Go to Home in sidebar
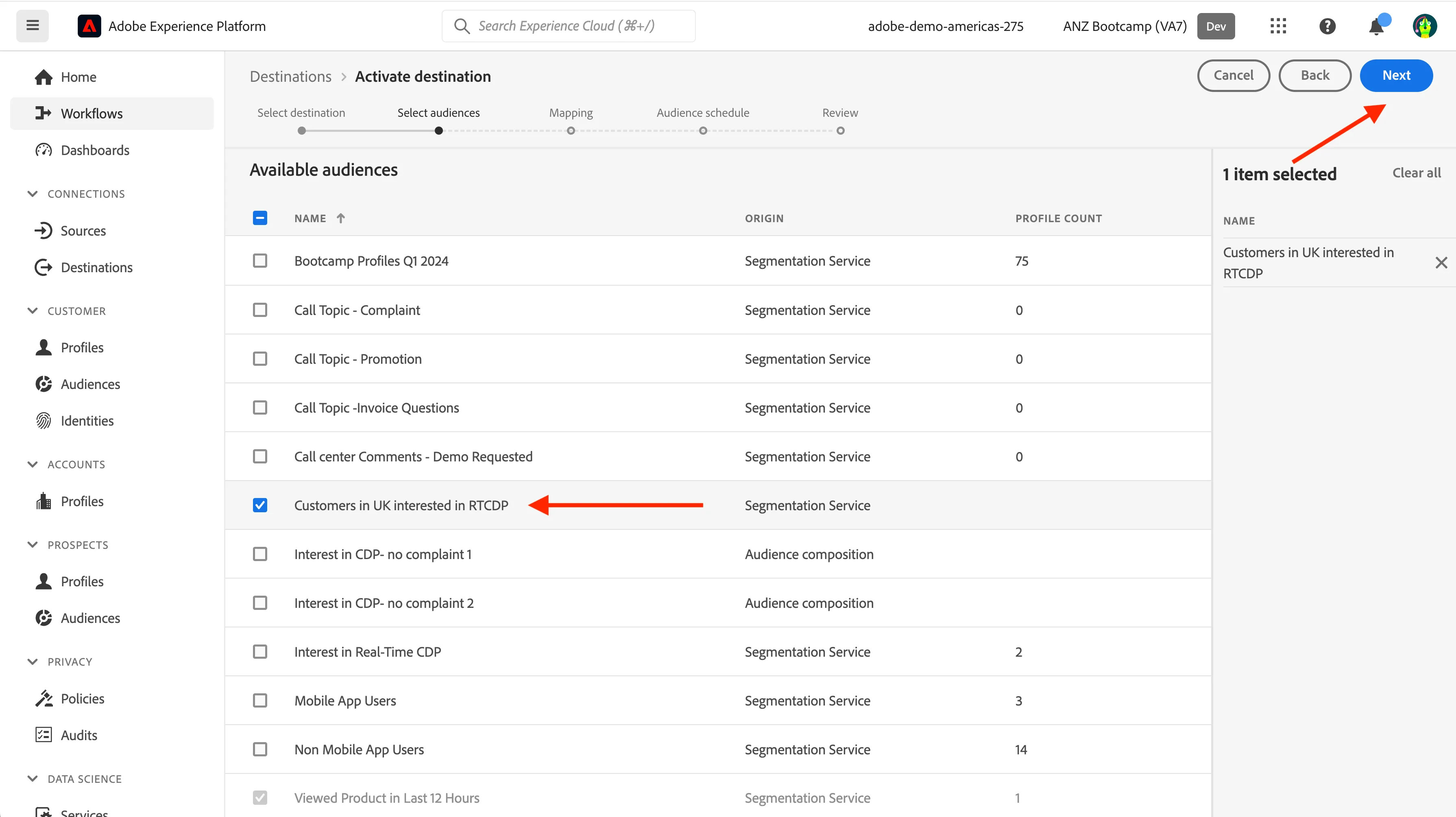The width and height of the screenshot is (1456, 817). click(x=112, y=77)
